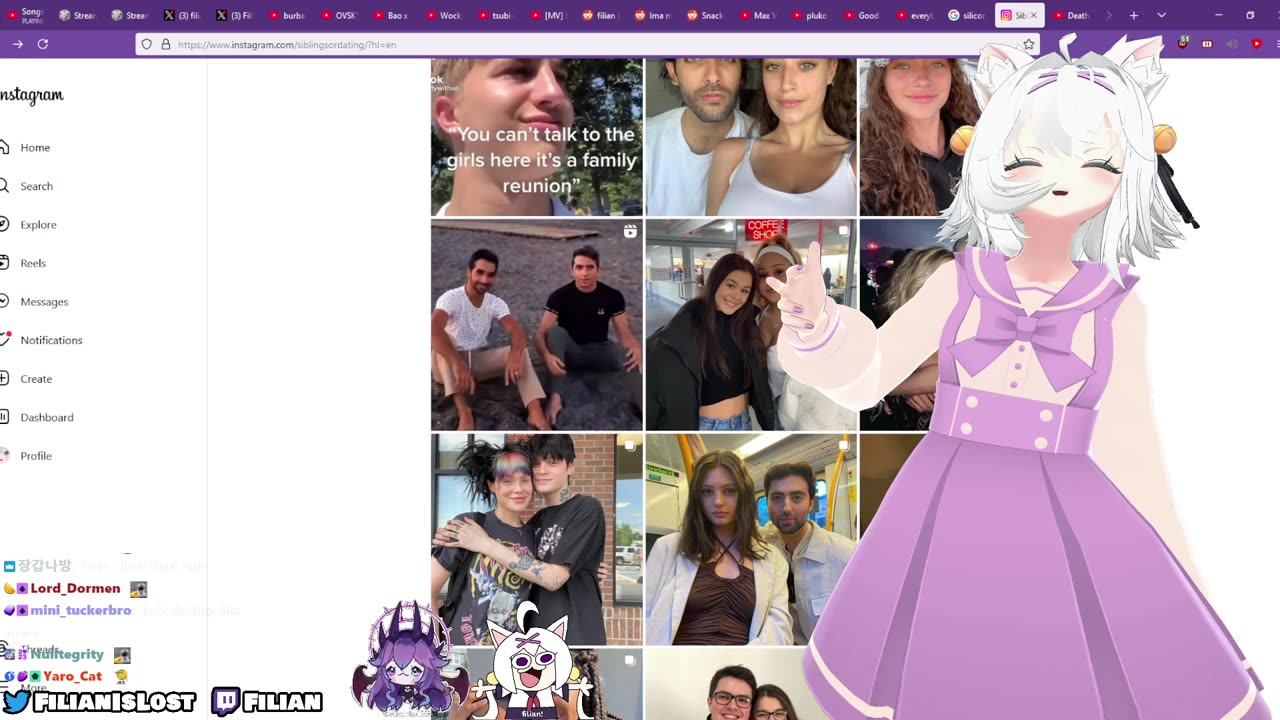
Task: Open Instagram Search
Action: (x=36, y=186)
